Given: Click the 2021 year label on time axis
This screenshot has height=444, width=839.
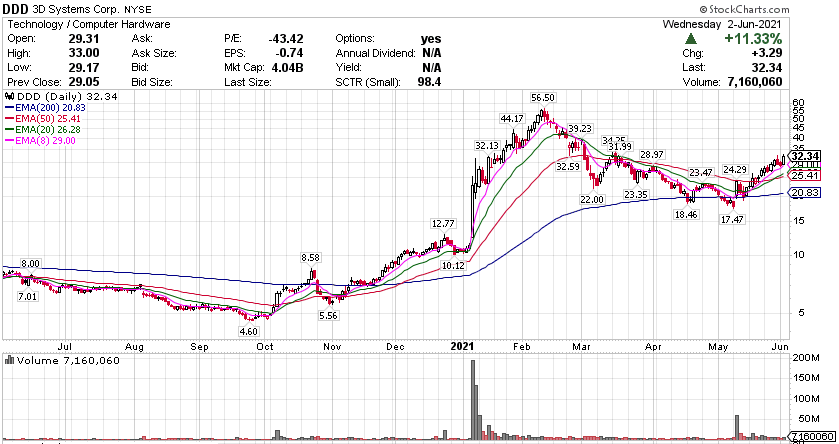Looking at the screenshot, I should pyautogui.click(x=461, y=347).
